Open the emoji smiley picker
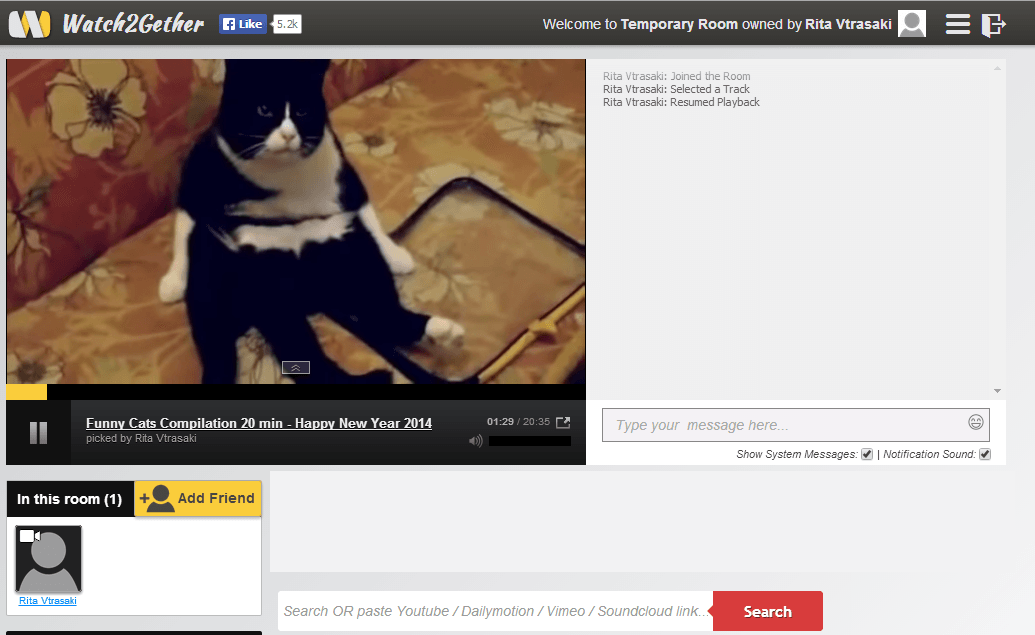The image size is (1035, 635). point(976,422)
